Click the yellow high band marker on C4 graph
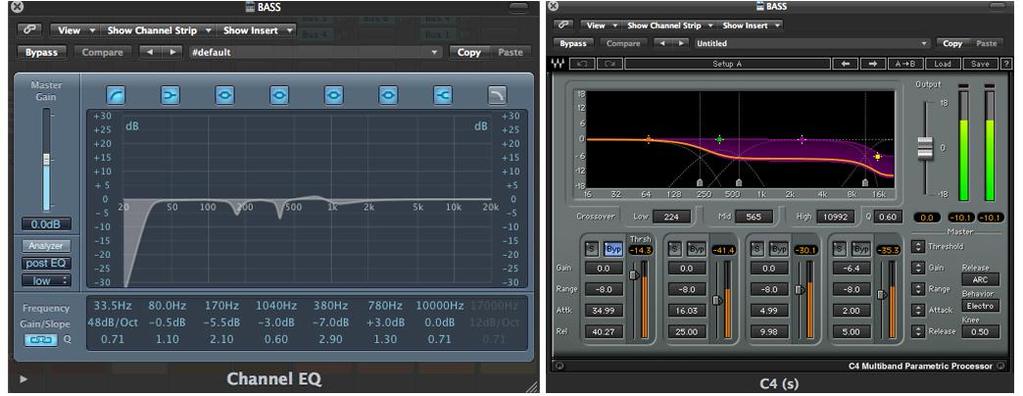The height and width of the screenshot is (396, 1023). coord(878,157)
